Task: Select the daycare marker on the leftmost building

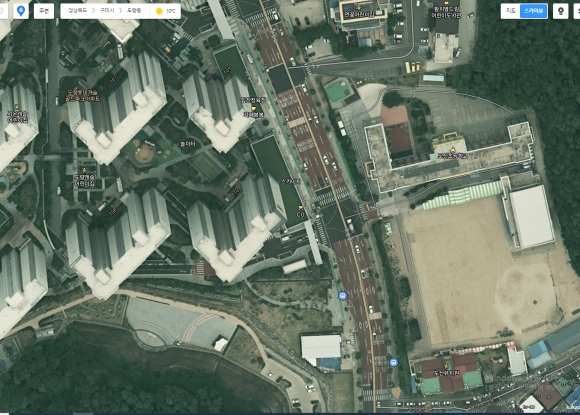Action: 17,114
